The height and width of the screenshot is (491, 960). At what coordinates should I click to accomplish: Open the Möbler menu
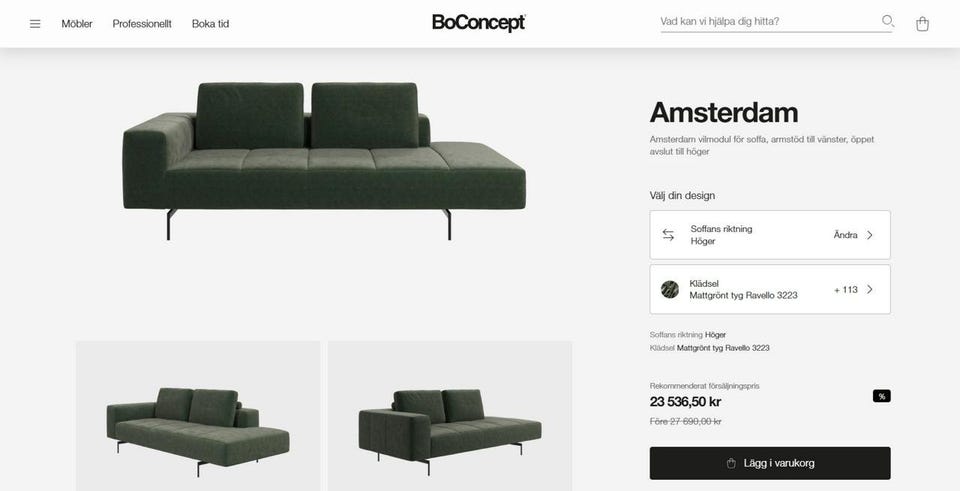77,24
